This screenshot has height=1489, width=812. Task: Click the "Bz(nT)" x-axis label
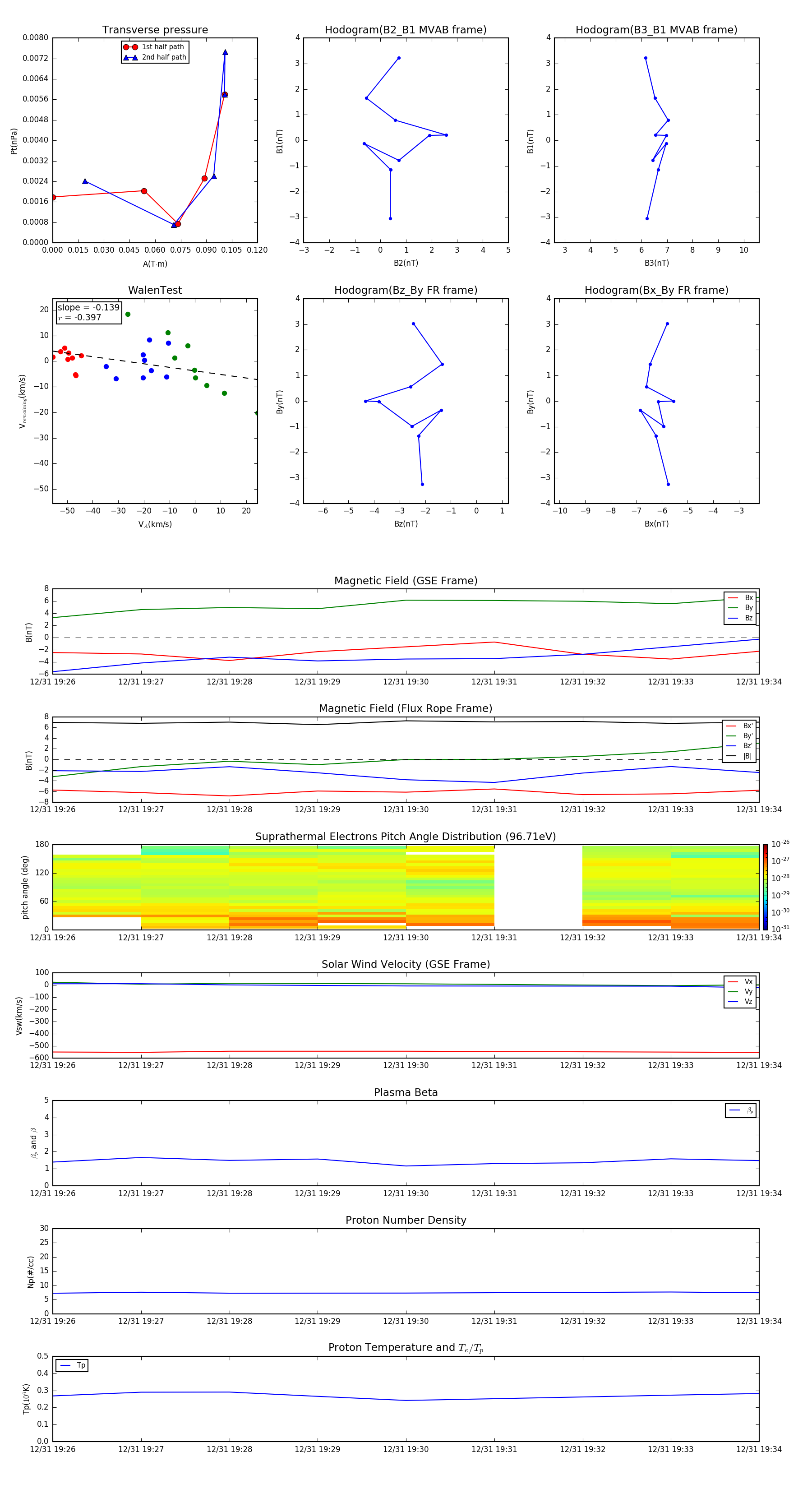(x=406, y=524)
